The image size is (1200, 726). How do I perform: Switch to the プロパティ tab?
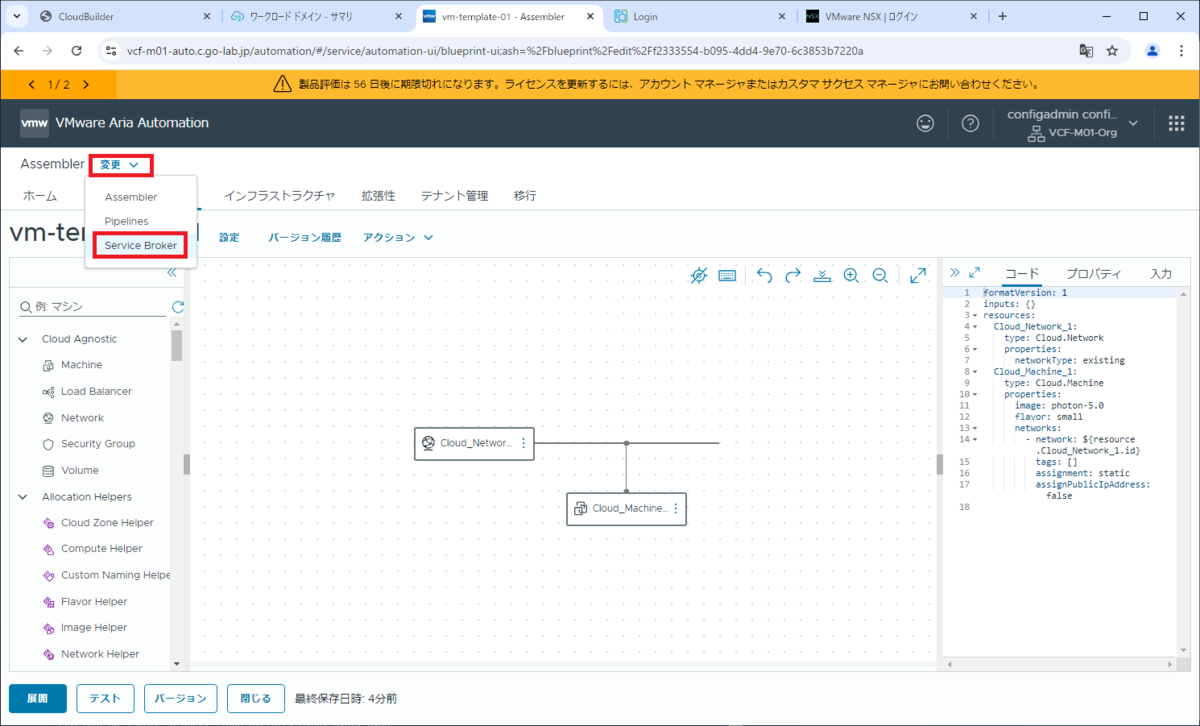[1093, 273]
